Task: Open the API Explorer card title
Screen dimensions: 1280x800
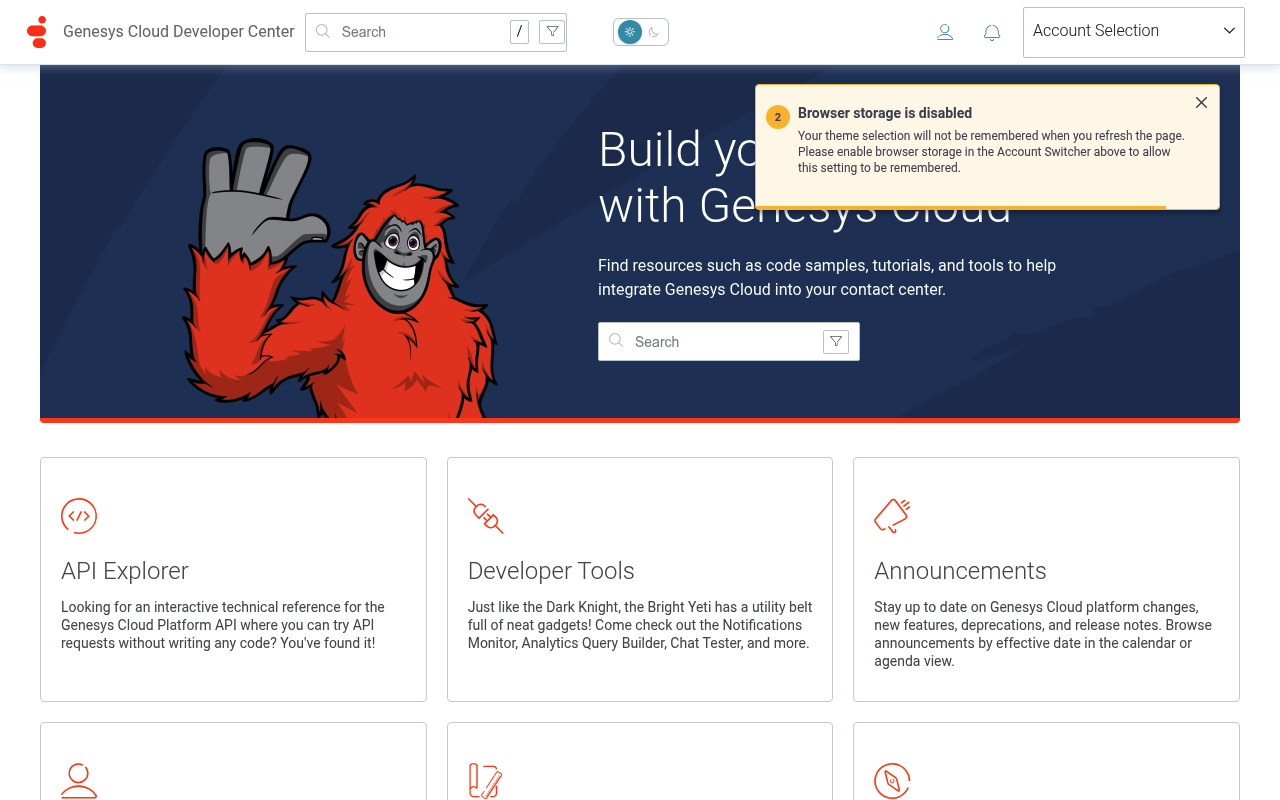Action: pyautogui.click(x=125, y=571)
